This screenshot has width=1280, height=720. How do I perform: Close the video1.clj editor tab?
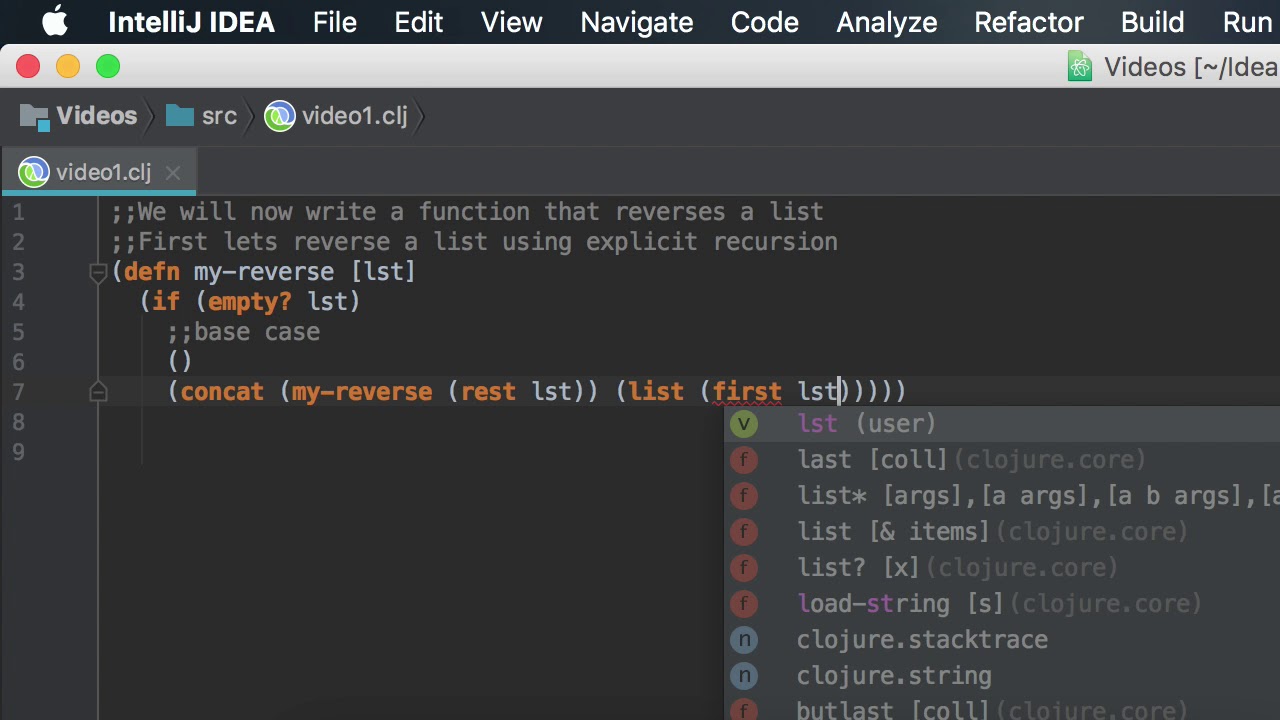pyautogui.click(x=173, y=173)
